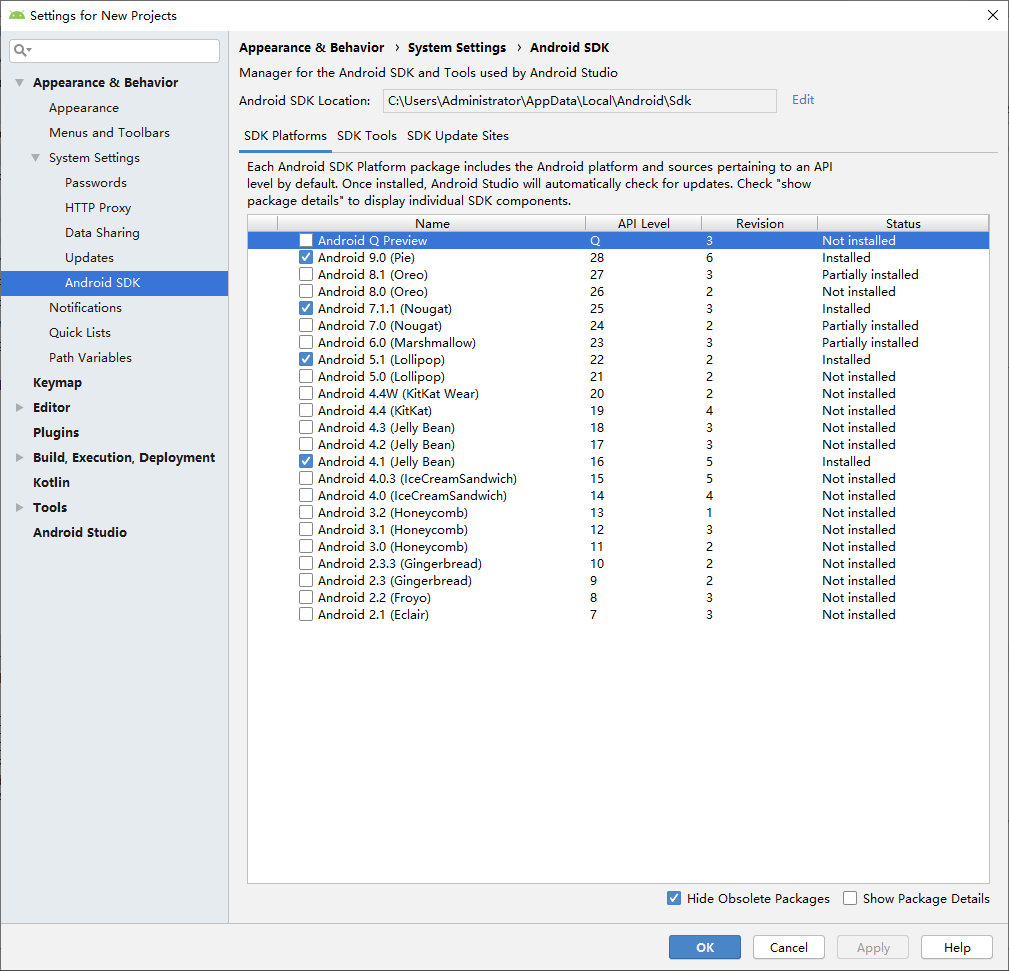Enable Show Package Details checkbox
Viewport: 1009px width, 971px height.
[850, 898]
